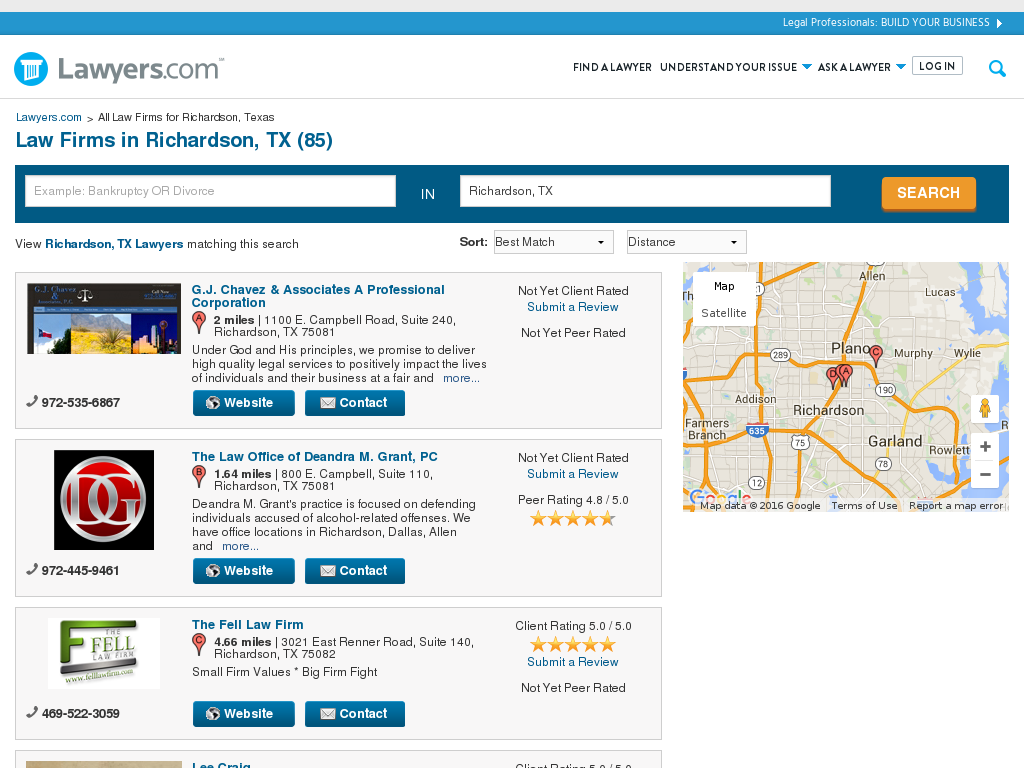Screen dimensions: 1024x768
Task: Click phone icon beside 972-445-9461
Action: coord(32,569)
